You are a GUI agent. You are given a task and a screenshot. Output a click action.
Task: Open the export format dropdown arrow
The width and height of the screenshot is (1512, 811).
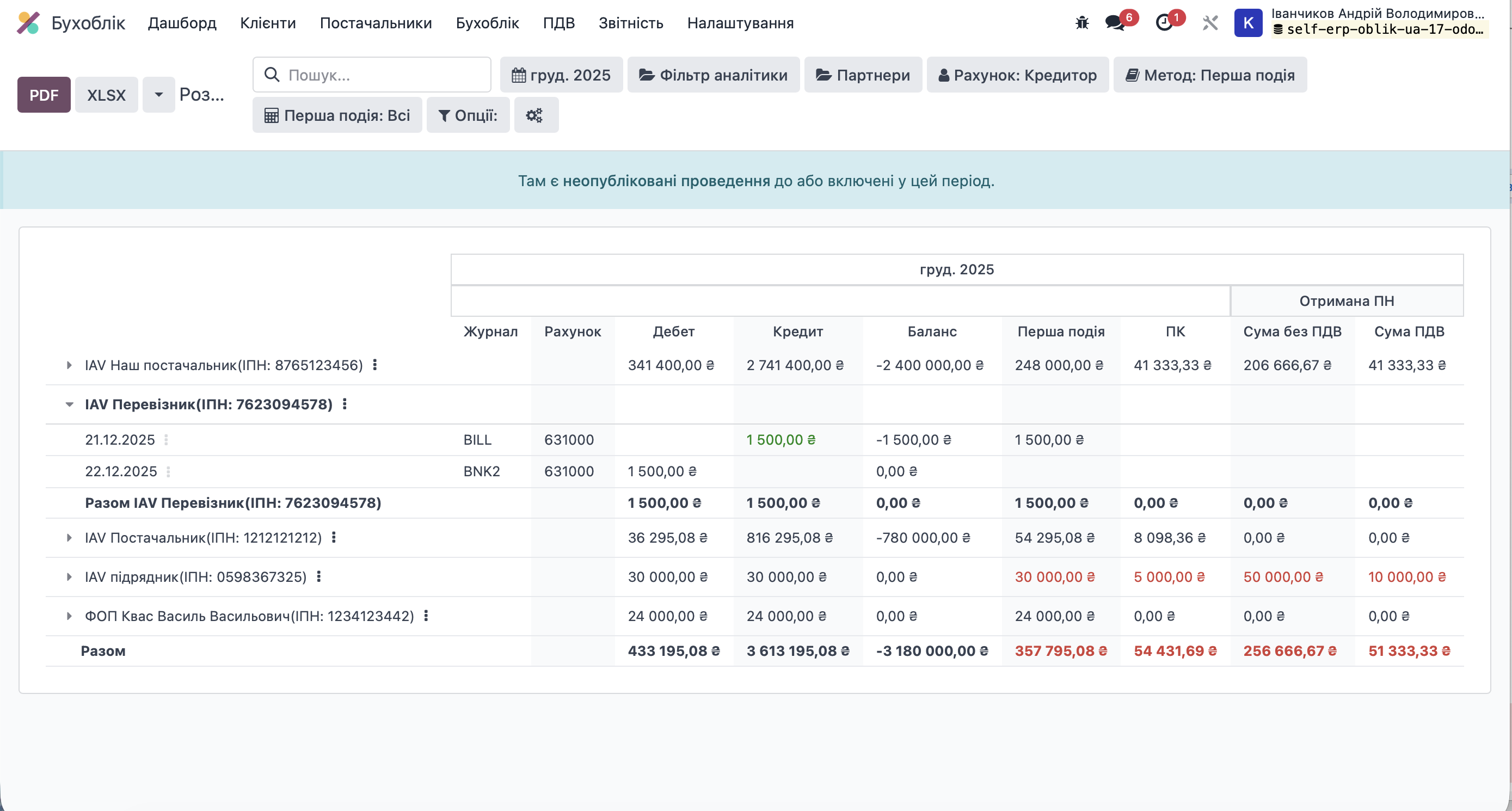click(x=158, y=95)
